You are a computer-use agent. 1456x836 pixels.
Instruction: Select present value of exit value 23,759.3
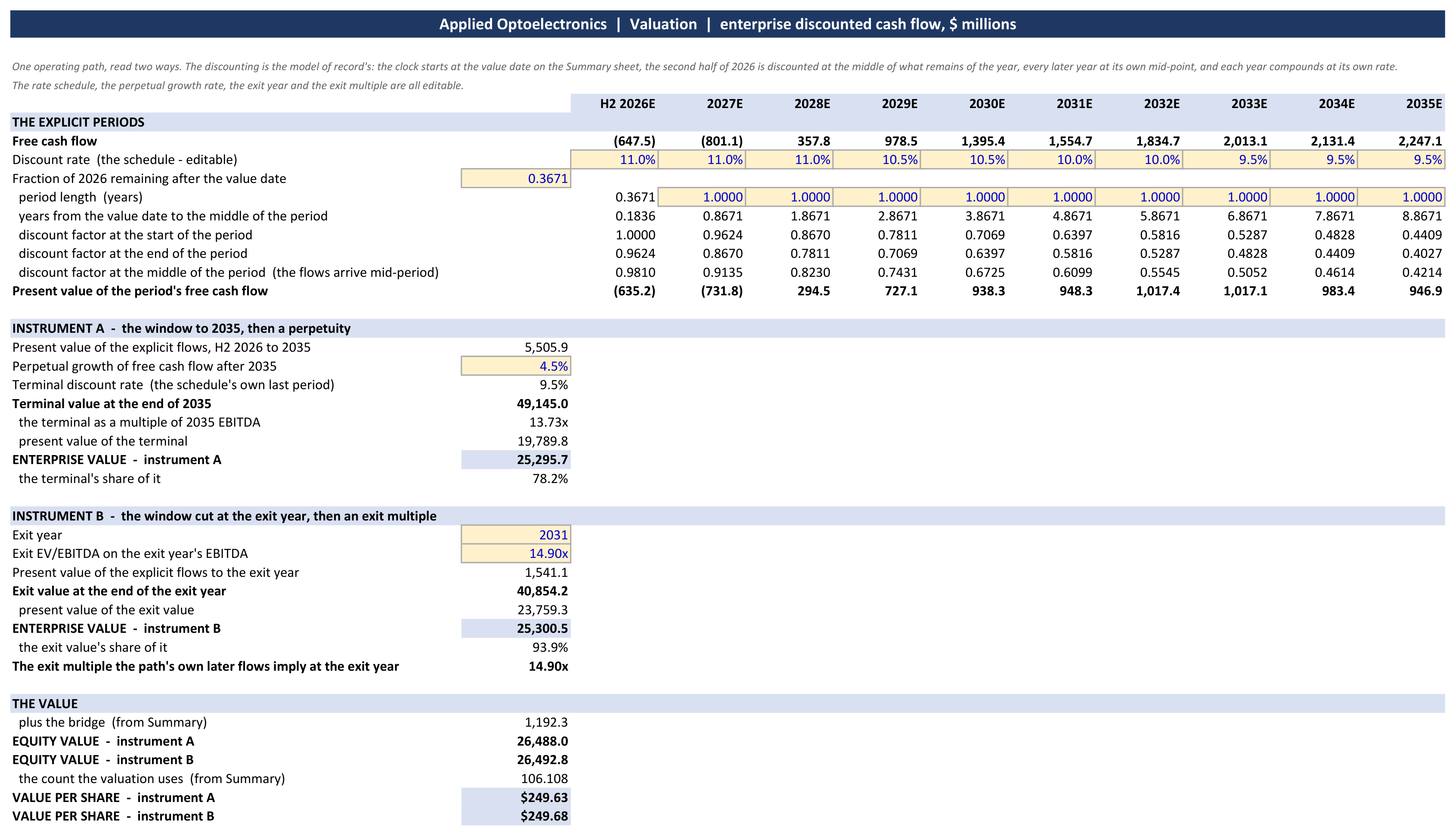(542, 610)
